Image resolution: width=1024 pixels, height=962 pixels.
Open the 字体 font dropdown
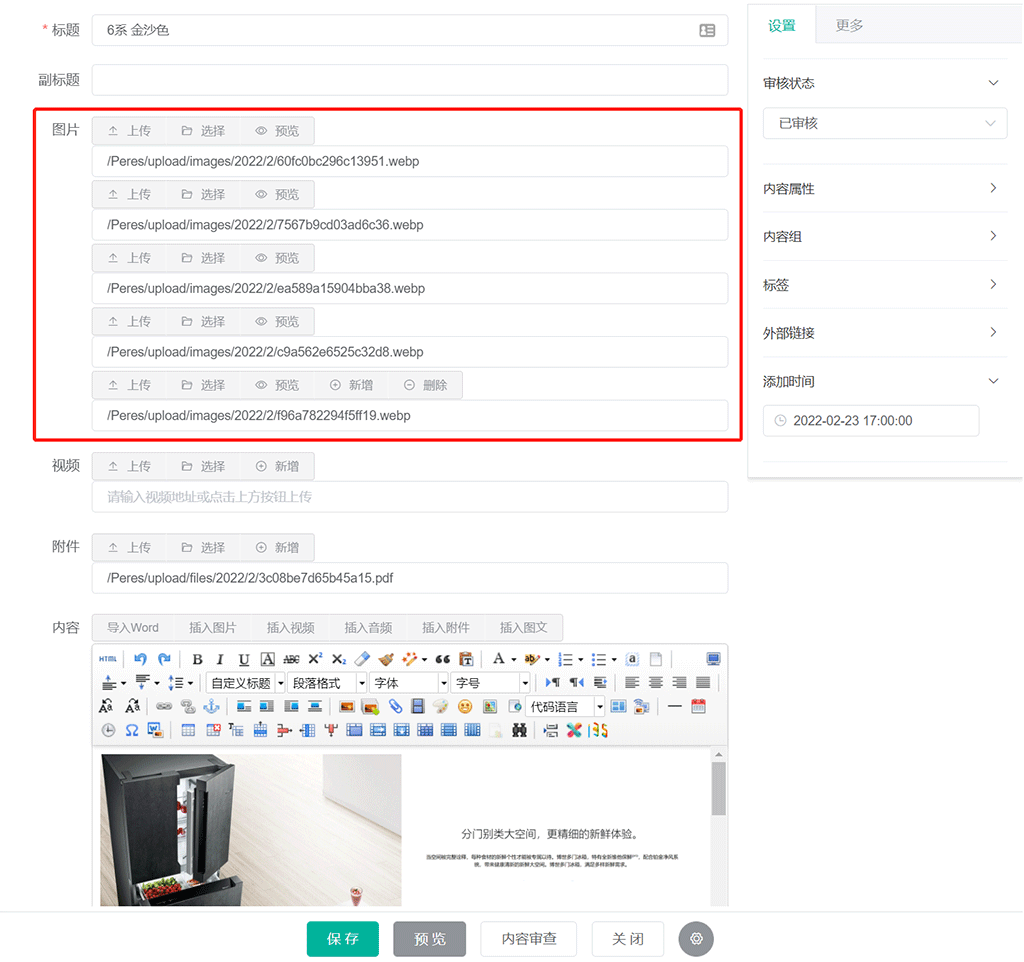pos(408,683)
